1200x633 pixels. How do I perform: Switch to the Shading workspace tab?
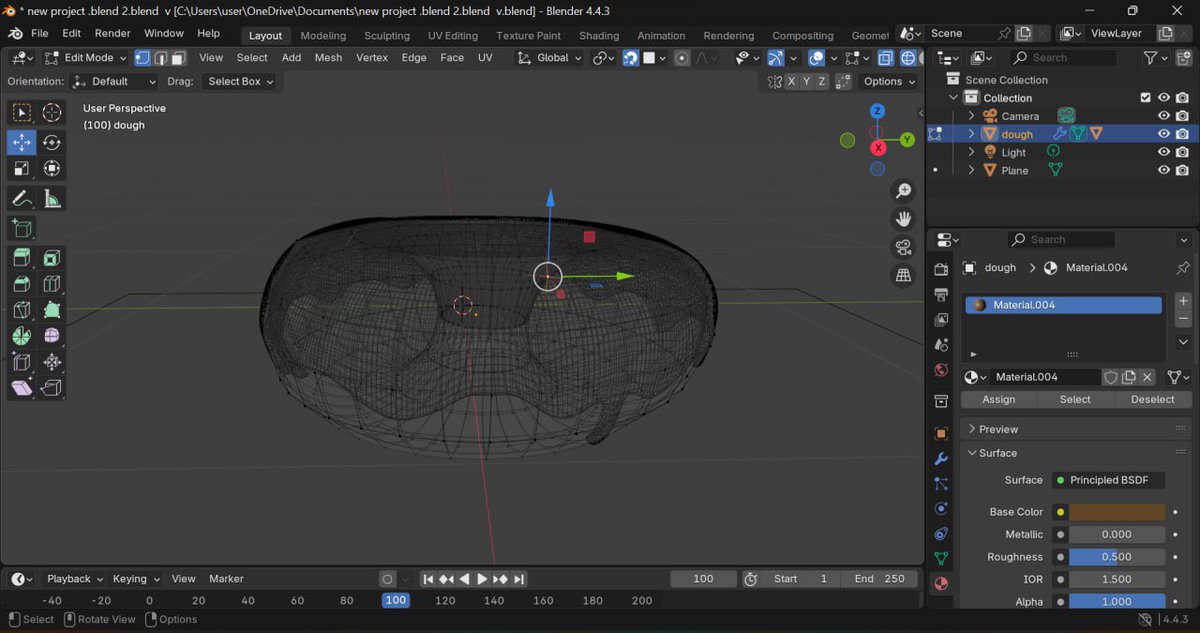point(598,35)
